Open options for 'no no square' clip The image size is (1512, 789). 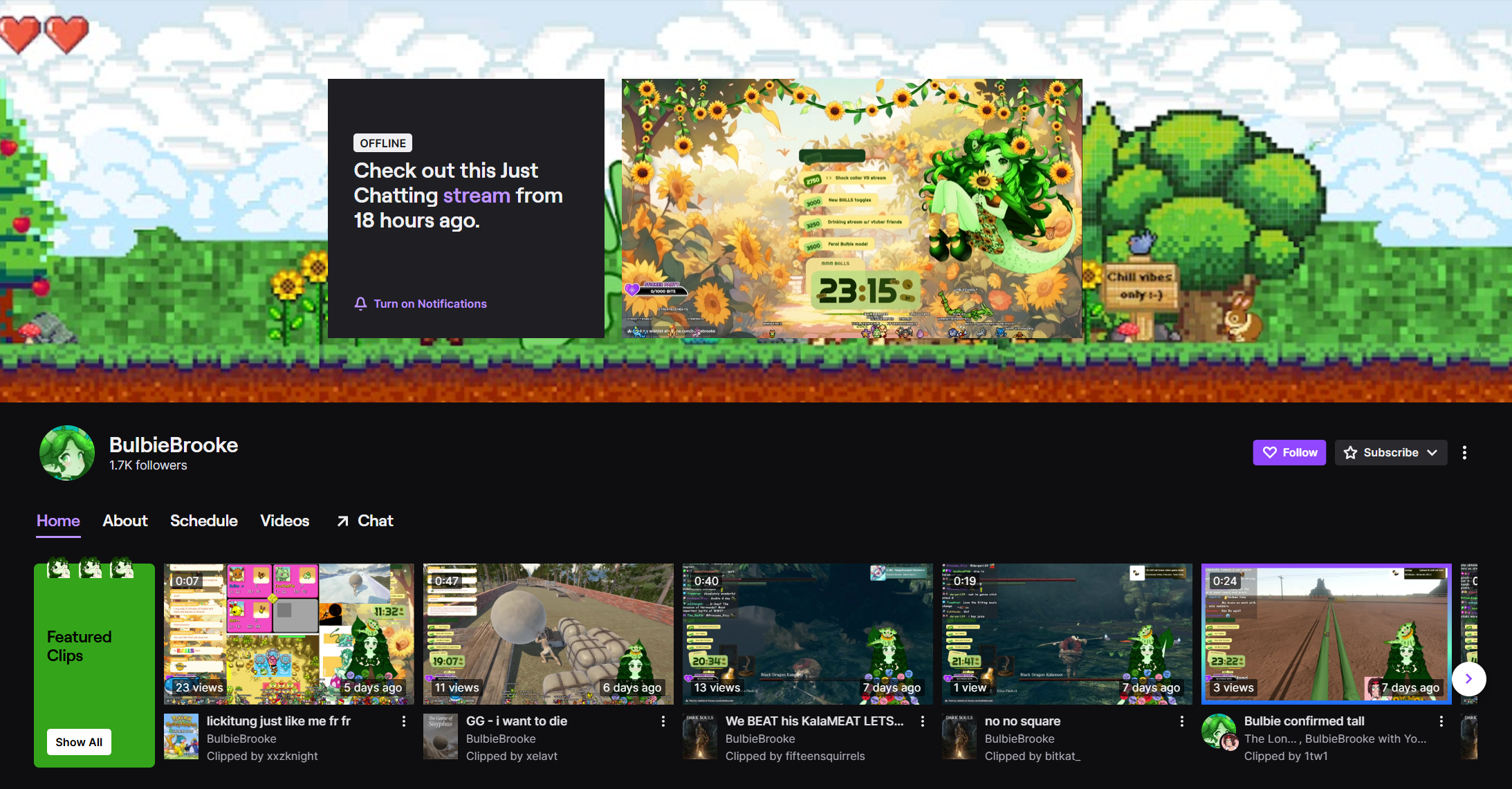coord(1182,721)
